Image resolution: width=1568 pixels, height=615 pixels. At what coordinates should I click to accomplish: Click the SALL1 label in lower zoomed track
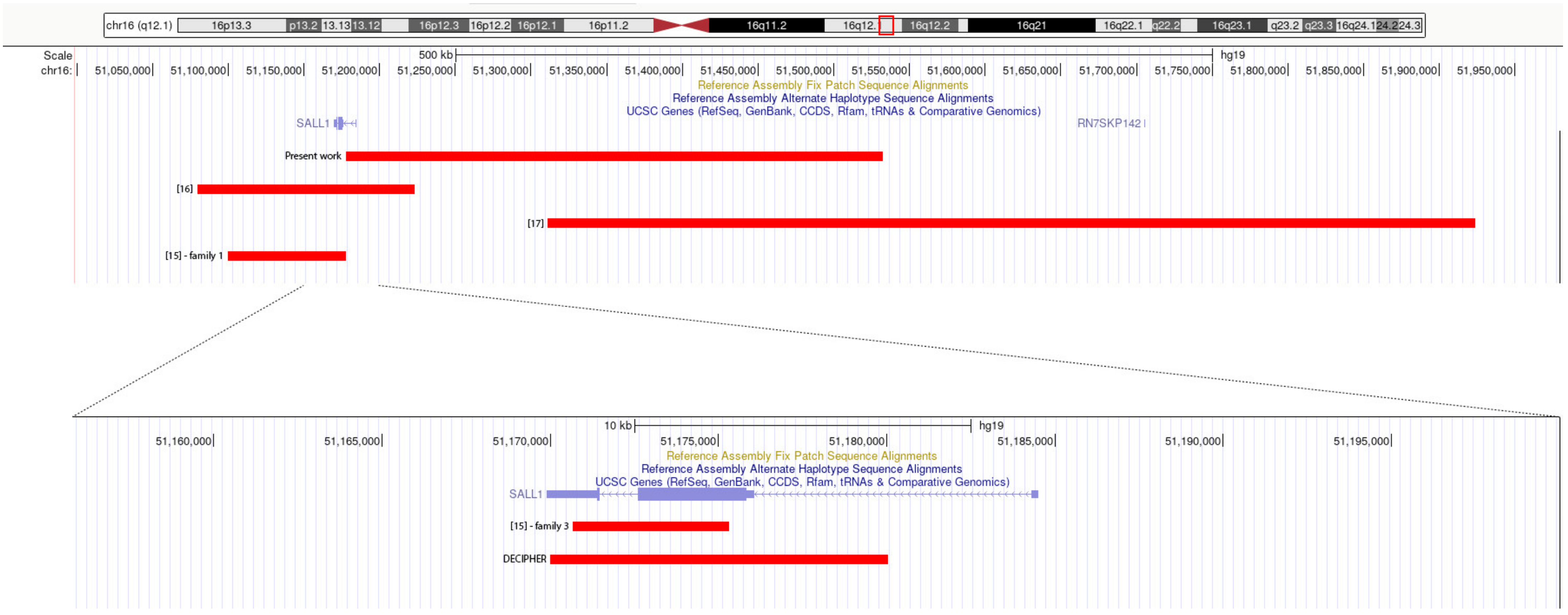coord(525,494)
